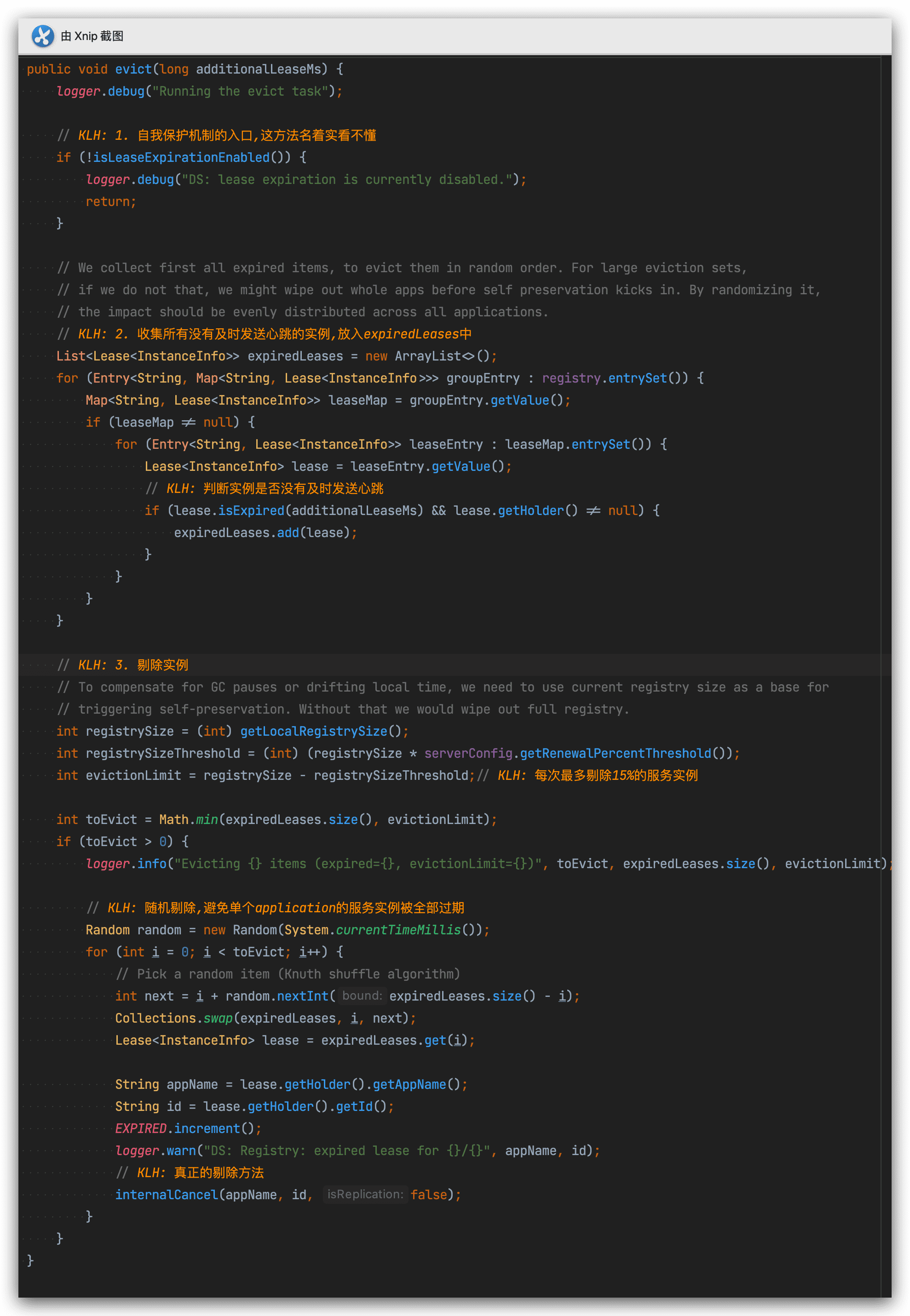Click comment 'KLH: 每次最多剔除15%的服务实例'

pos(587,775)
